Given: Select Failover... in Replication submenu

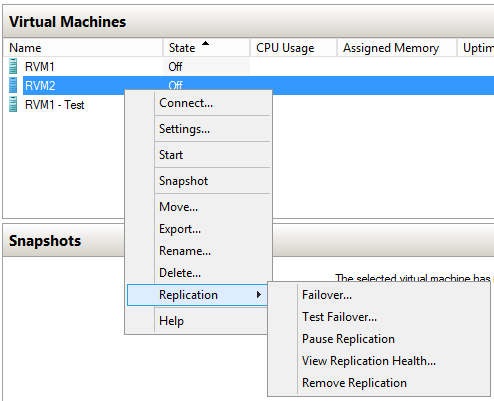Looking at the screenshot, I should tap(379, 295).
